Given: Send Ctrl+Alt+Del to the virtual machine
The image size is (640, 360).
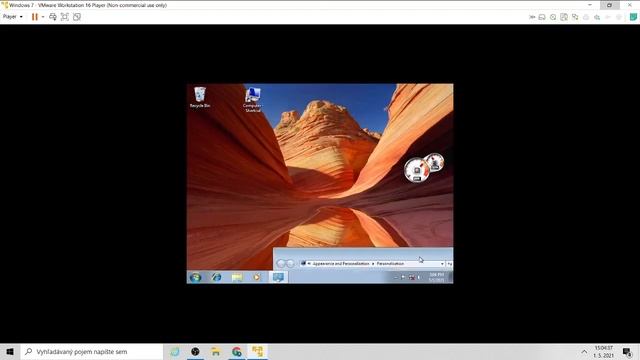Looking at the screenshot, I should [x=53, y=17].
